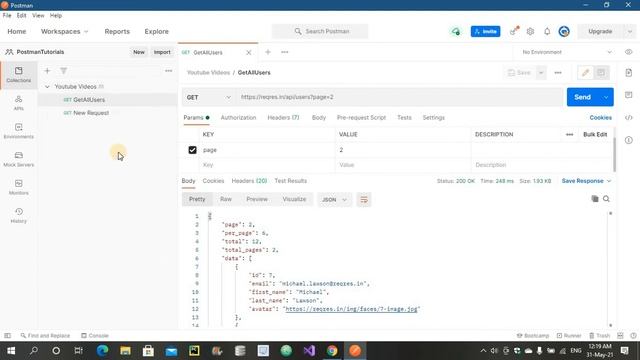Create a new collection with plus icon
Screen dimensions: 640x360
[x=47, y=71]
